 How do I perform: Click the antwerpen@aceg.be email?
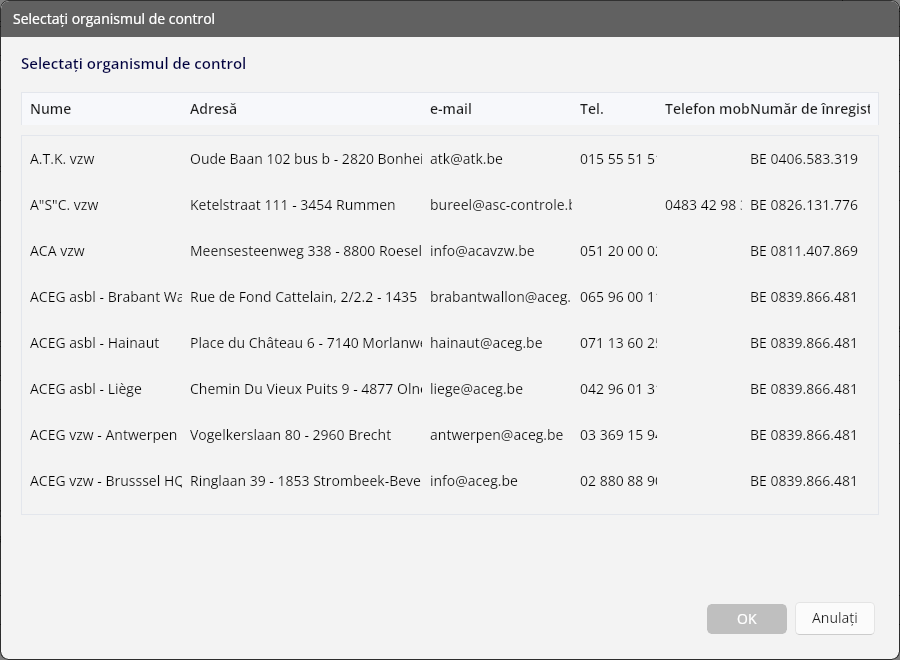[x=496, y=435]
